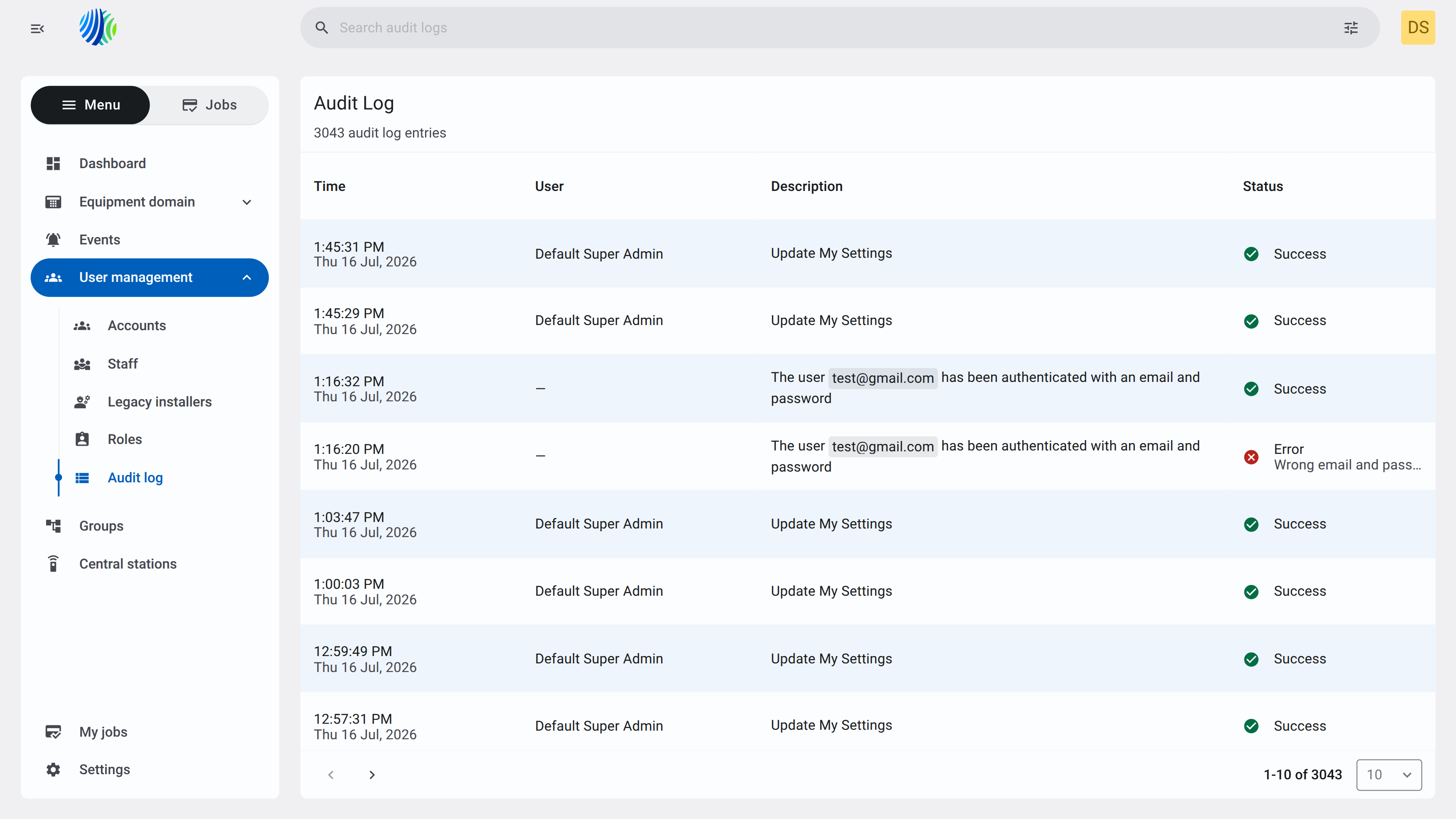Screen dimensions: 1456x819
Task: Click the Legacy installers icon
Action: (x=82, y=402)
